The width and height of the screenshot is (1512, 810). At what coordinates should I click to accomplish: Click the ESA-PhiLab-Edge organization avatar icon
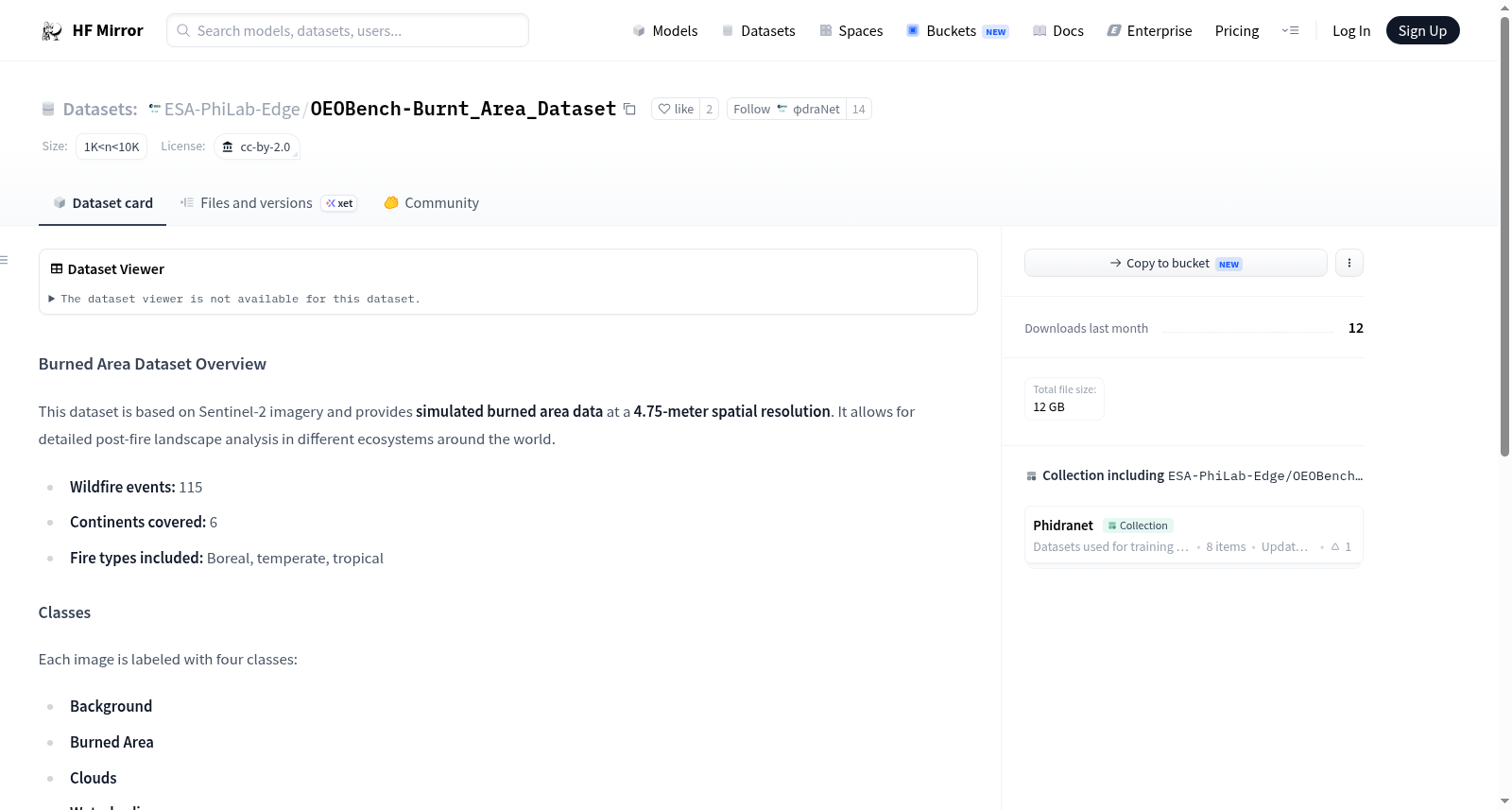point(155,109)
